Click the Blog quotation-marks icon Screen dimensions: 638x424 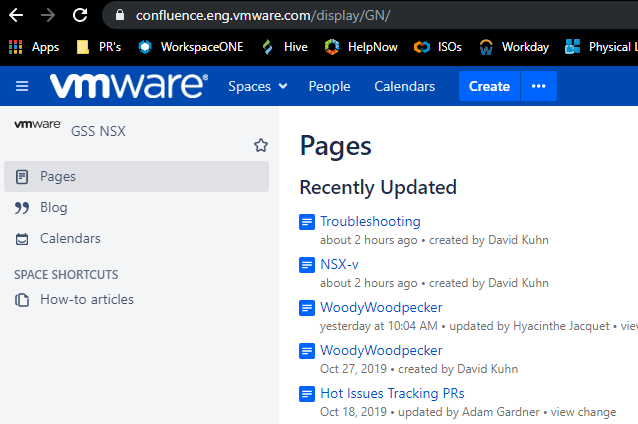(x=22, y=208)
